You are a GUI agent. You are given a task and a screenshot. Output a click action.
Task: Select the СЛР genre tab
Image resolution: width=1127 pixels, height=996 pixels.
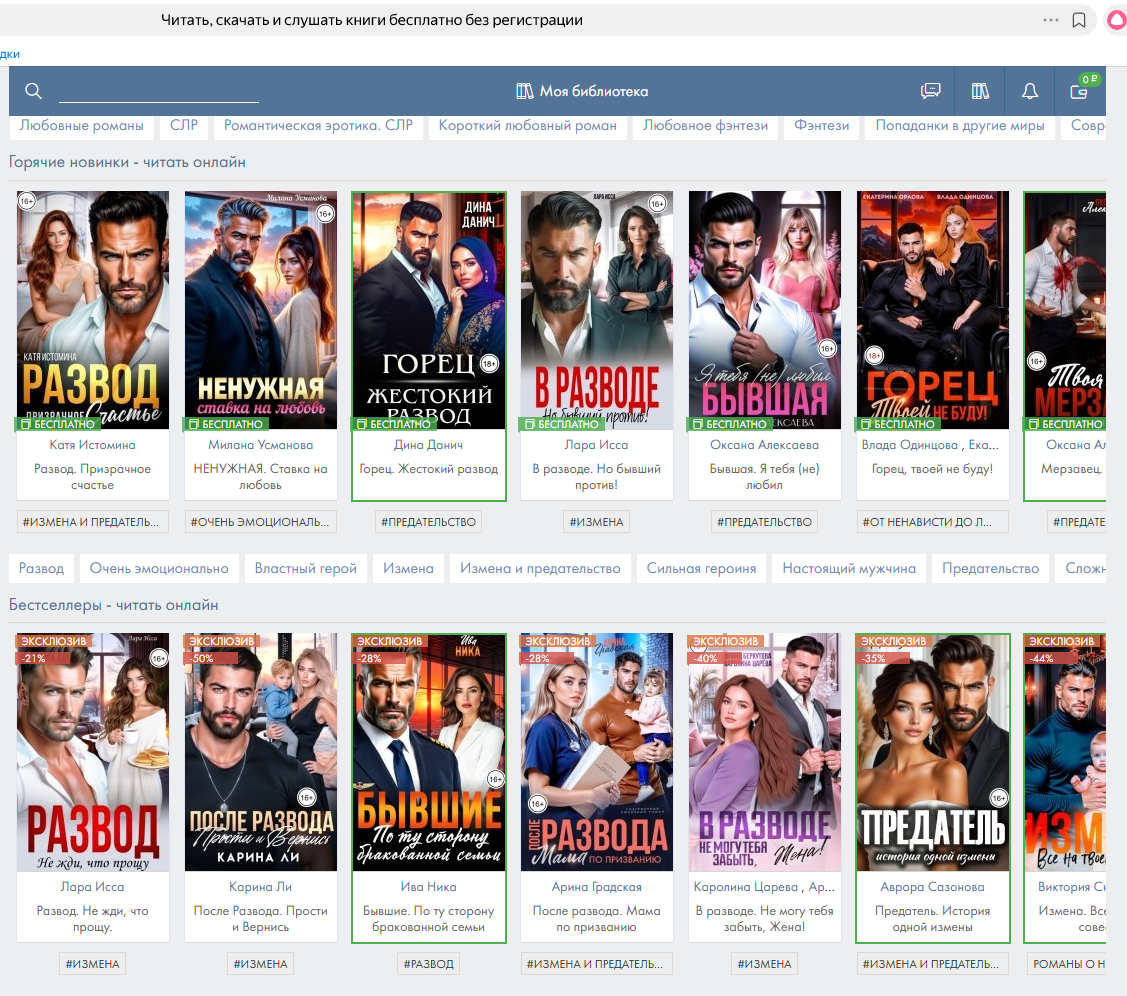[x=183, y=126]
